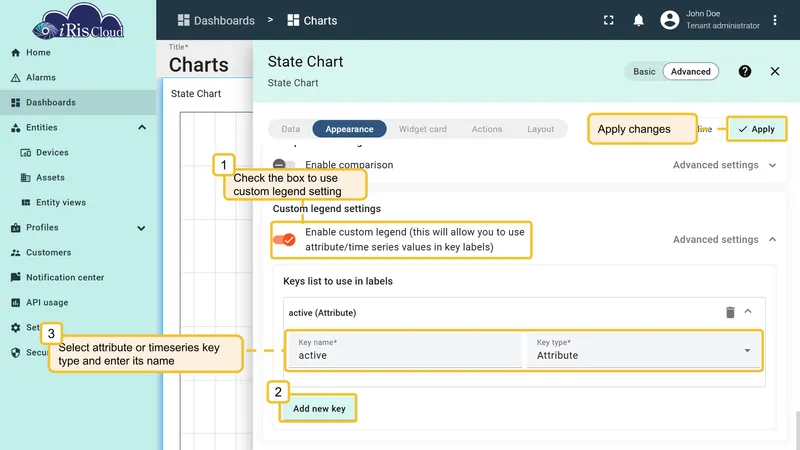
Task: Collapse the Entities section
Action: pyautogui.click(x=142, y=128)
